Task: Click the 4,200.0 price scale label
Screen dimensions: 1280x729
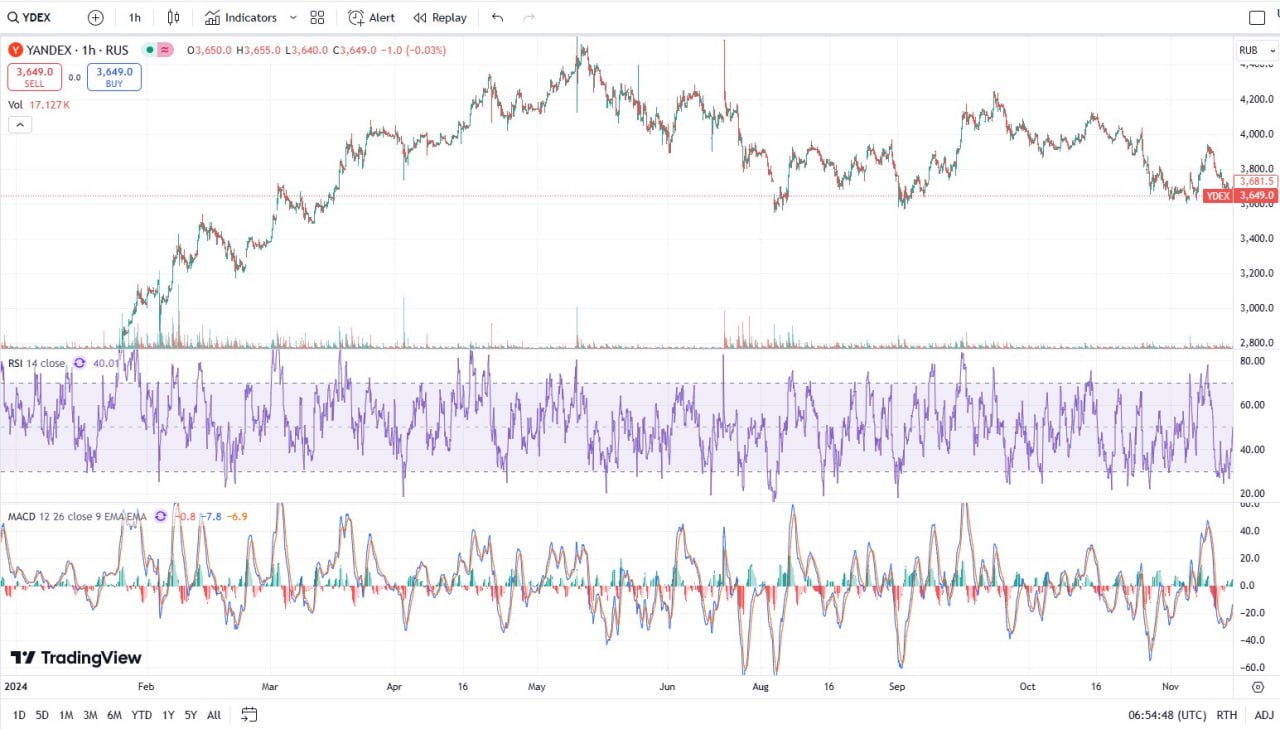Action: point(1257,99)
